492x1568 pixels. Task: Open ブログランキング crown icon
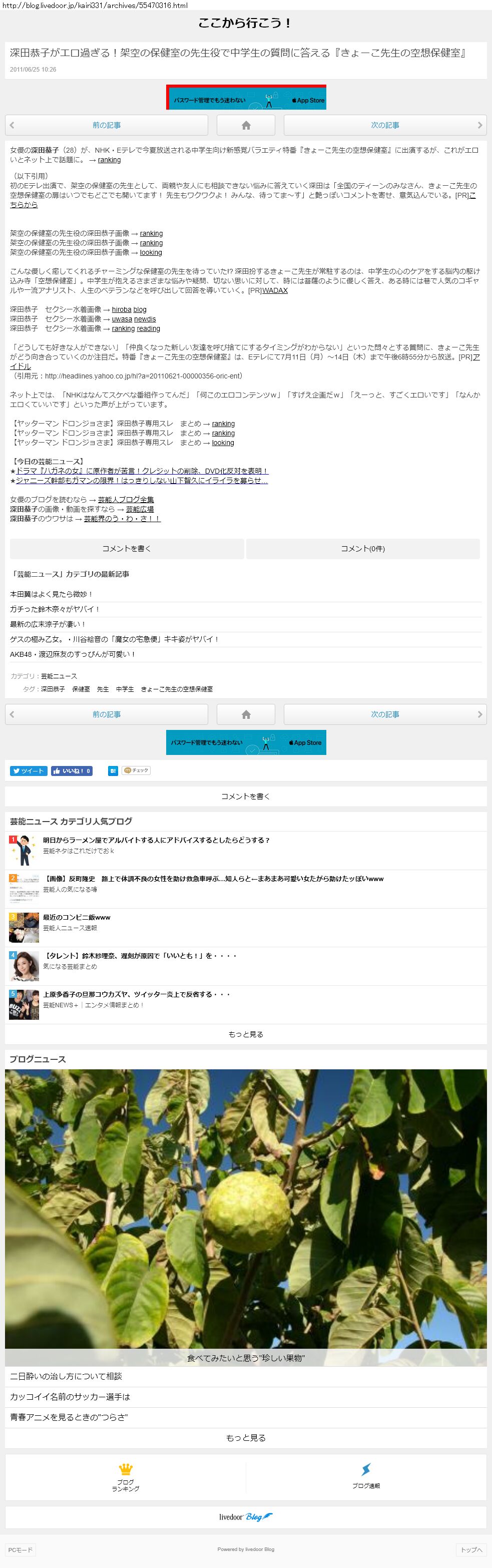pyautogui.click(x=126, y=1477)
